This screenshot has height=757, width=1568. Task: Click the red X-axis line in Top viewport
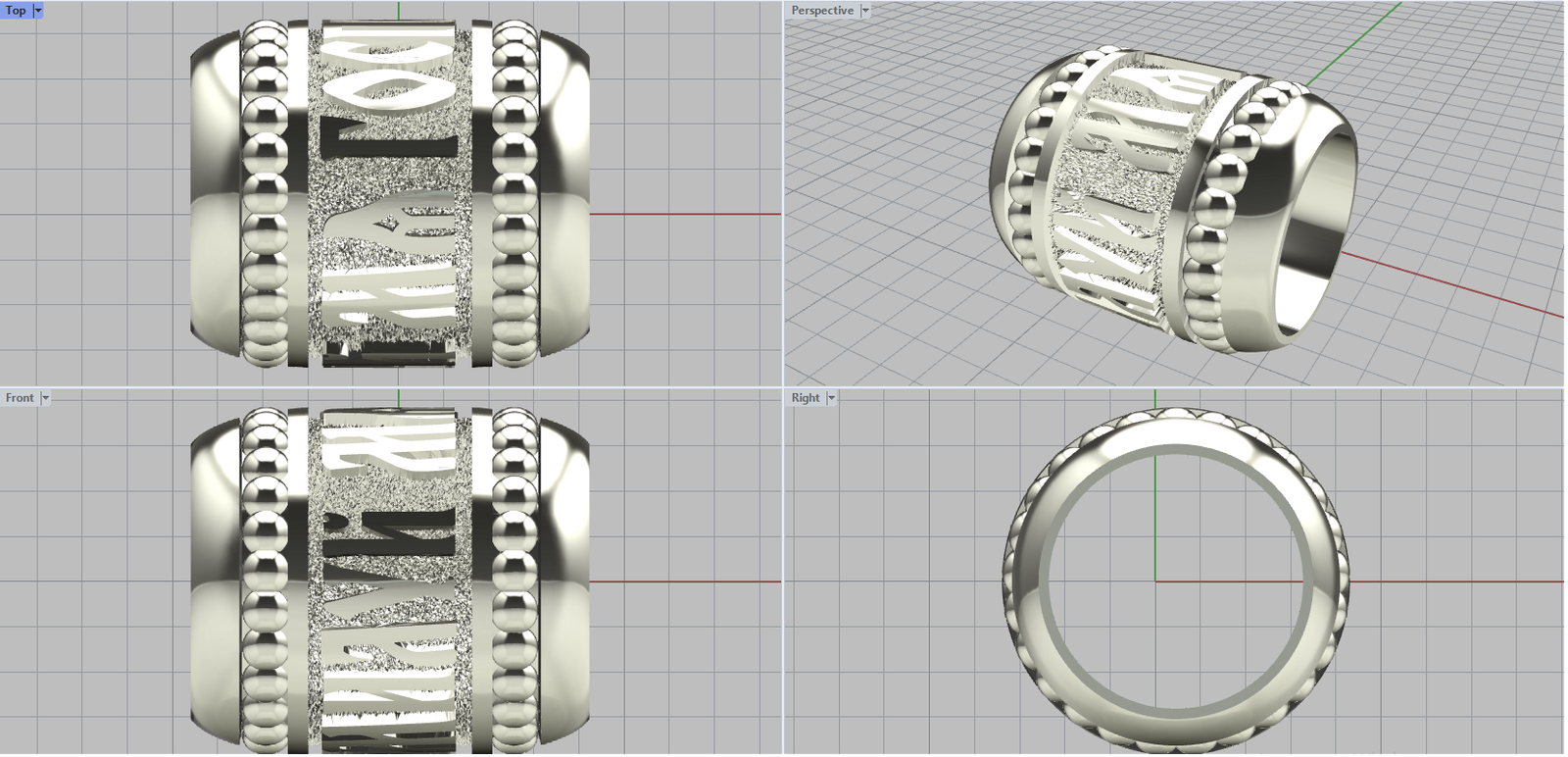coord(686,214)
